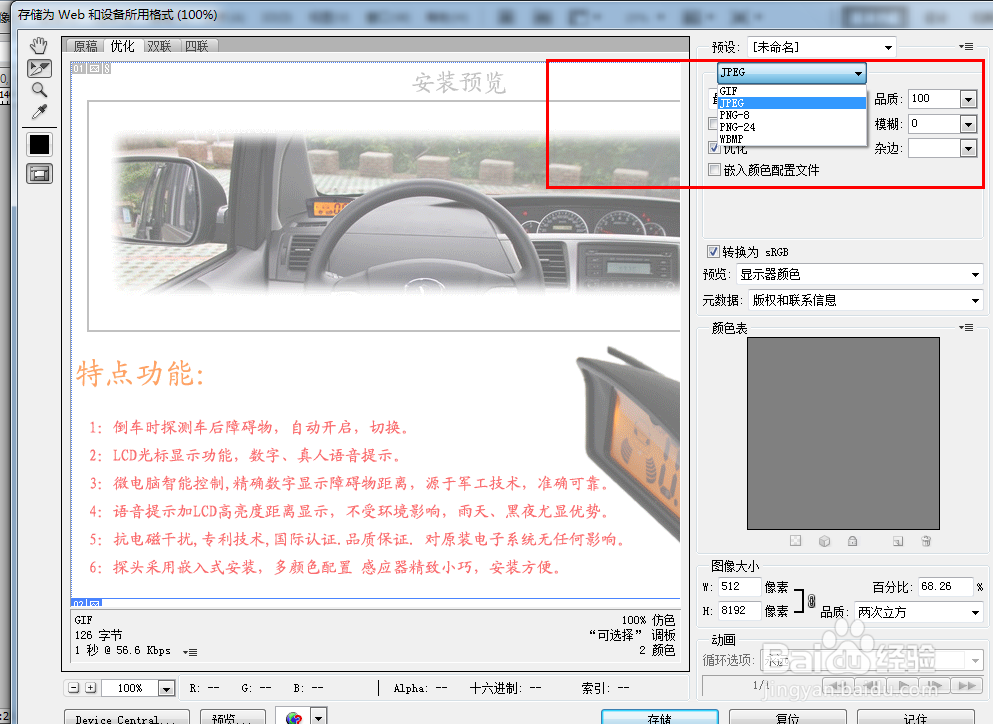Choose PNG-8 from format list
Image resolution: width=993 pixels, height=724 pixels.
(x=792, y=115)
